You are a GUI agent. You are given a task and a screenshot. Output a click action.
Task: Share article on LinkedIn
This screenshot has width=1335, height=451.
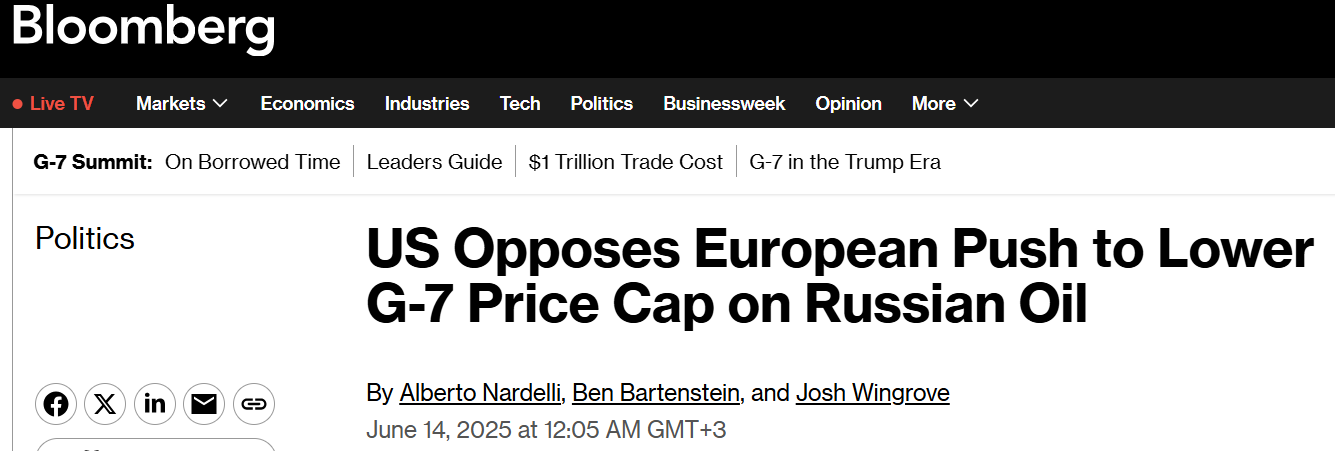tap(155, 404)
